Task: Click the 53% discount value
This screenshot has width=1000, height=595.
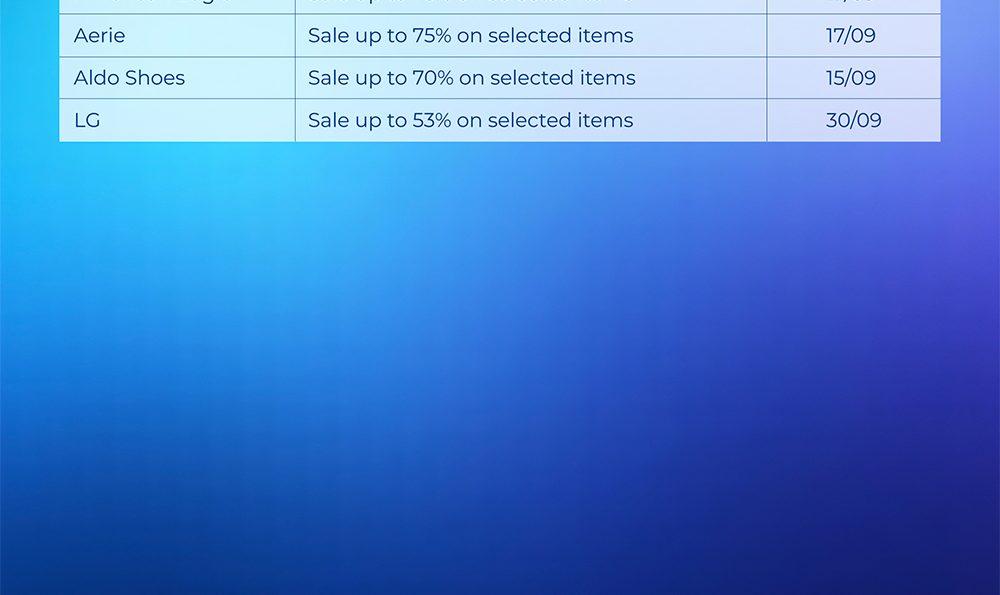Action: pyautogui.click(x=432, y=120)
